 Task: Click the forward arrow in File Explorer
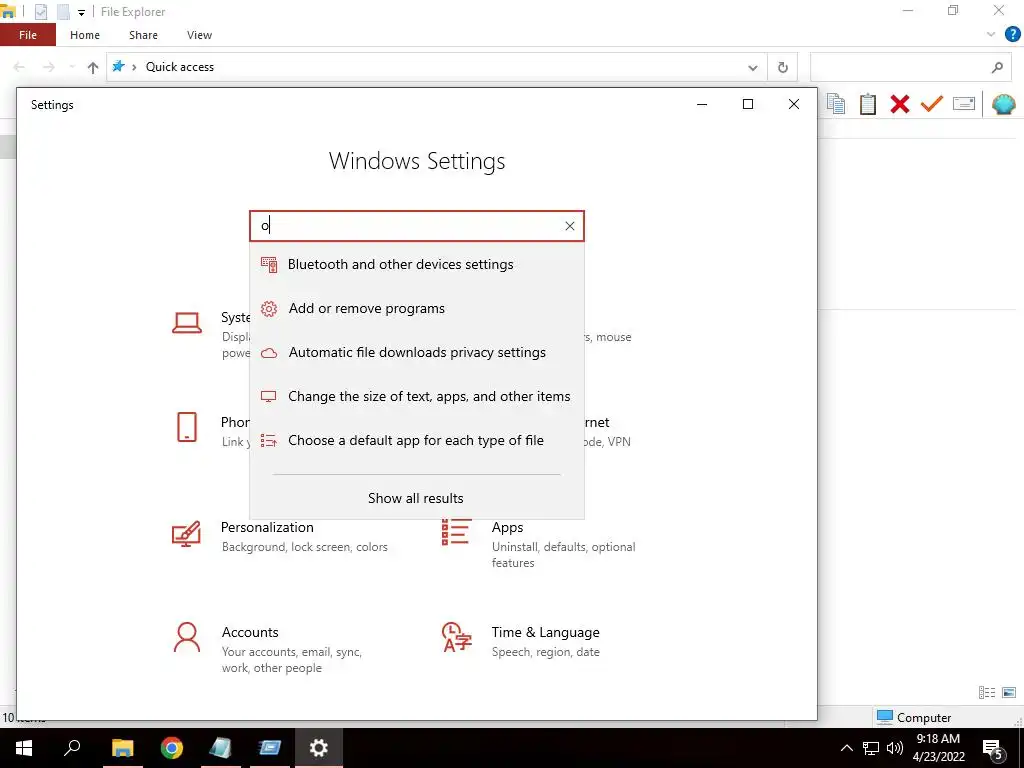(x=48, y=67)
